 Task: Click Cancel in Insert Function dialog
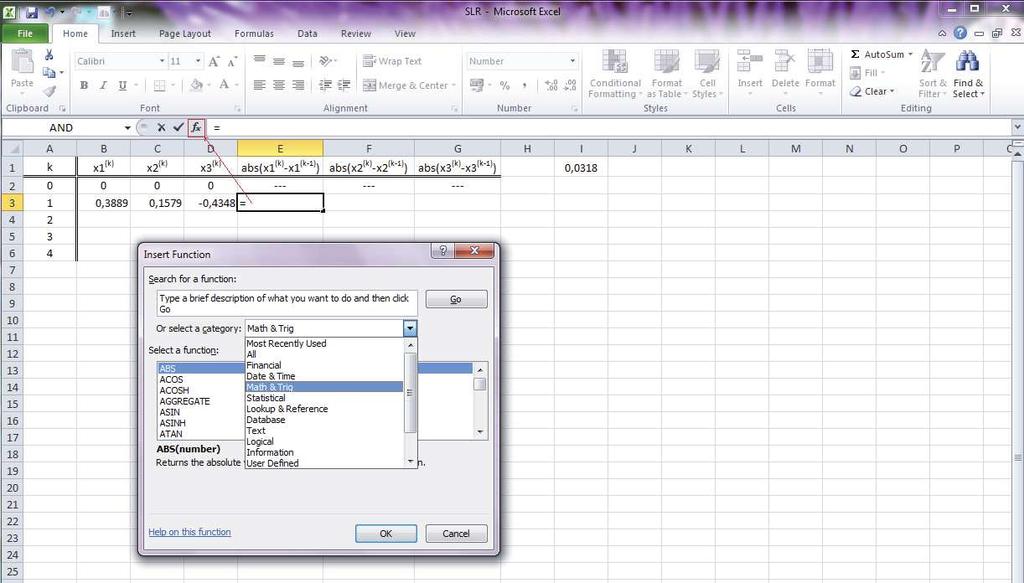[456, 533]
